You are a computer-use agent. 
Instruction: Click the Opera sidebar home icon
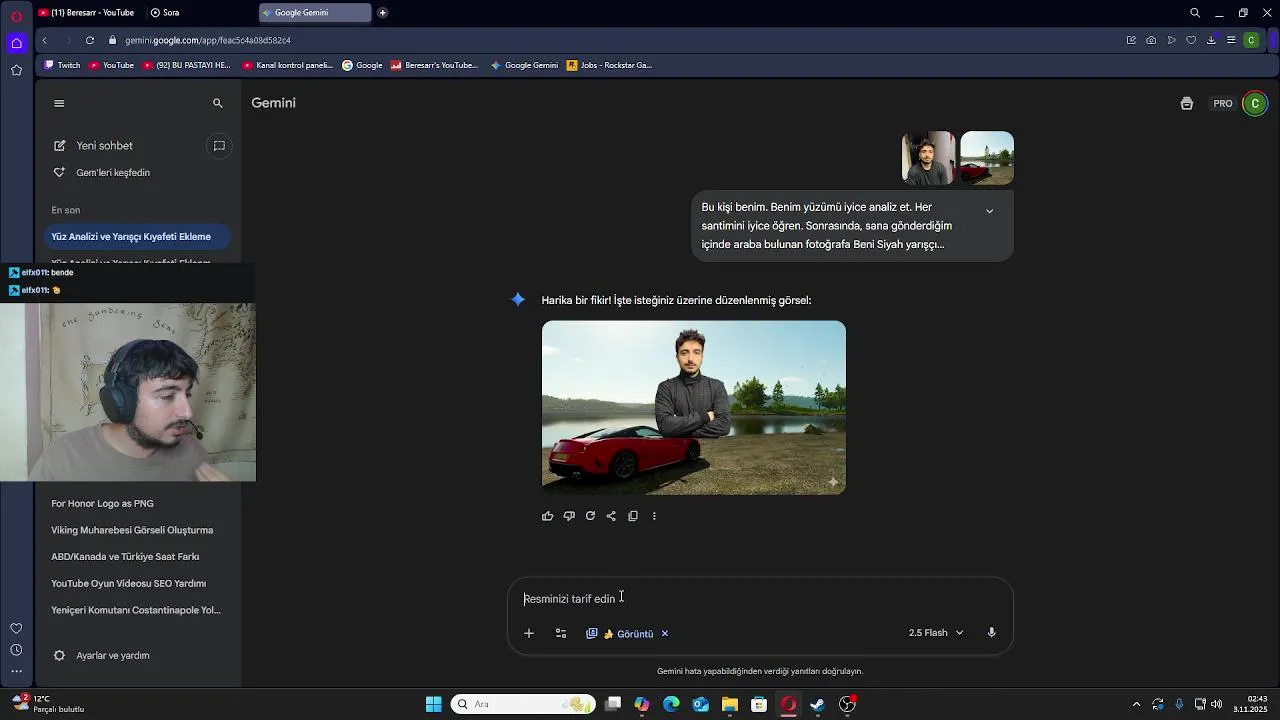pyautogui.click(x=16, y=43)
